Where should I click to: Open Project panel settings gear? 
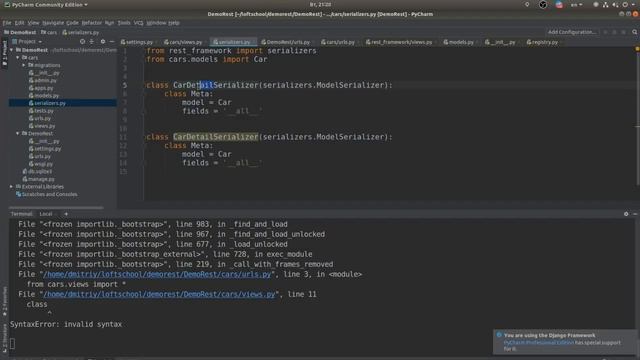coord(102,42)
